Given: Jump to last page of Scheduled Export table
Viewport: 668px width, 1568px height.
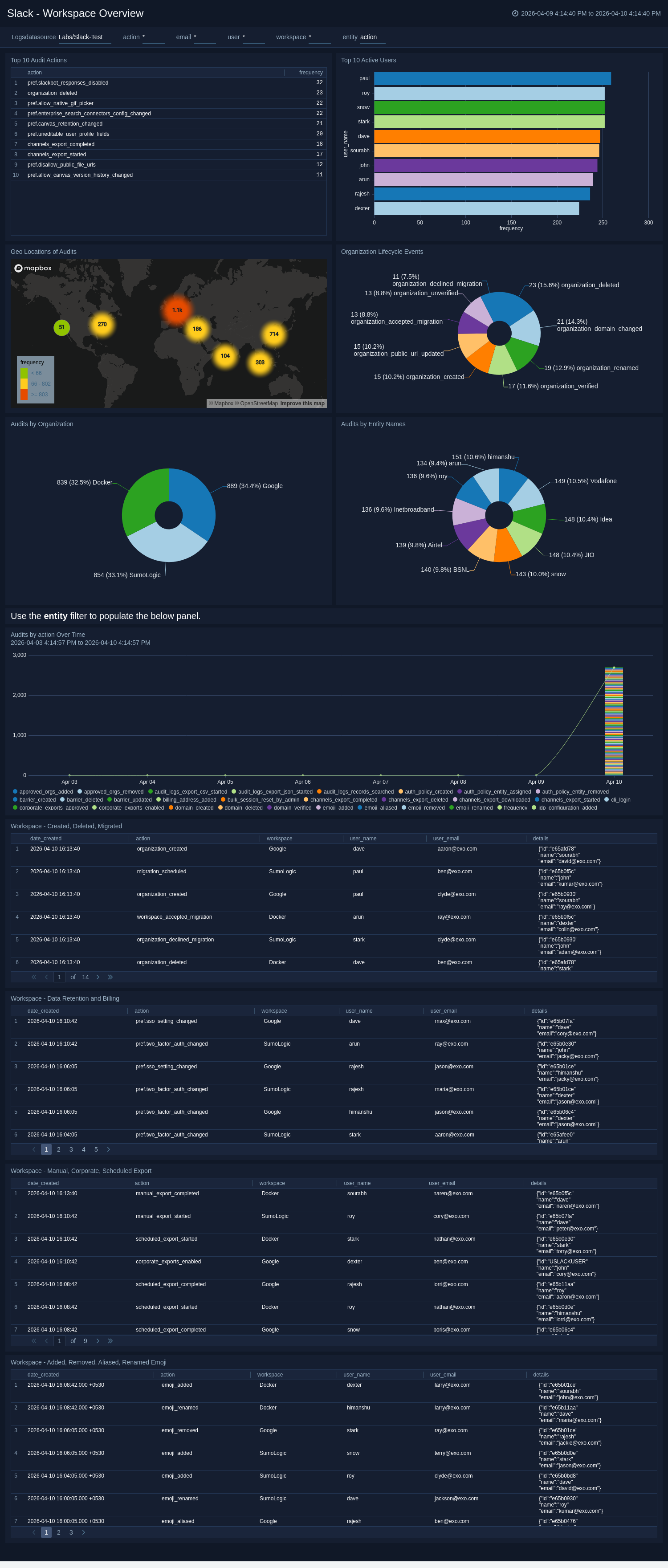Looking at the screenshot, I should [x=110, y=1341].
